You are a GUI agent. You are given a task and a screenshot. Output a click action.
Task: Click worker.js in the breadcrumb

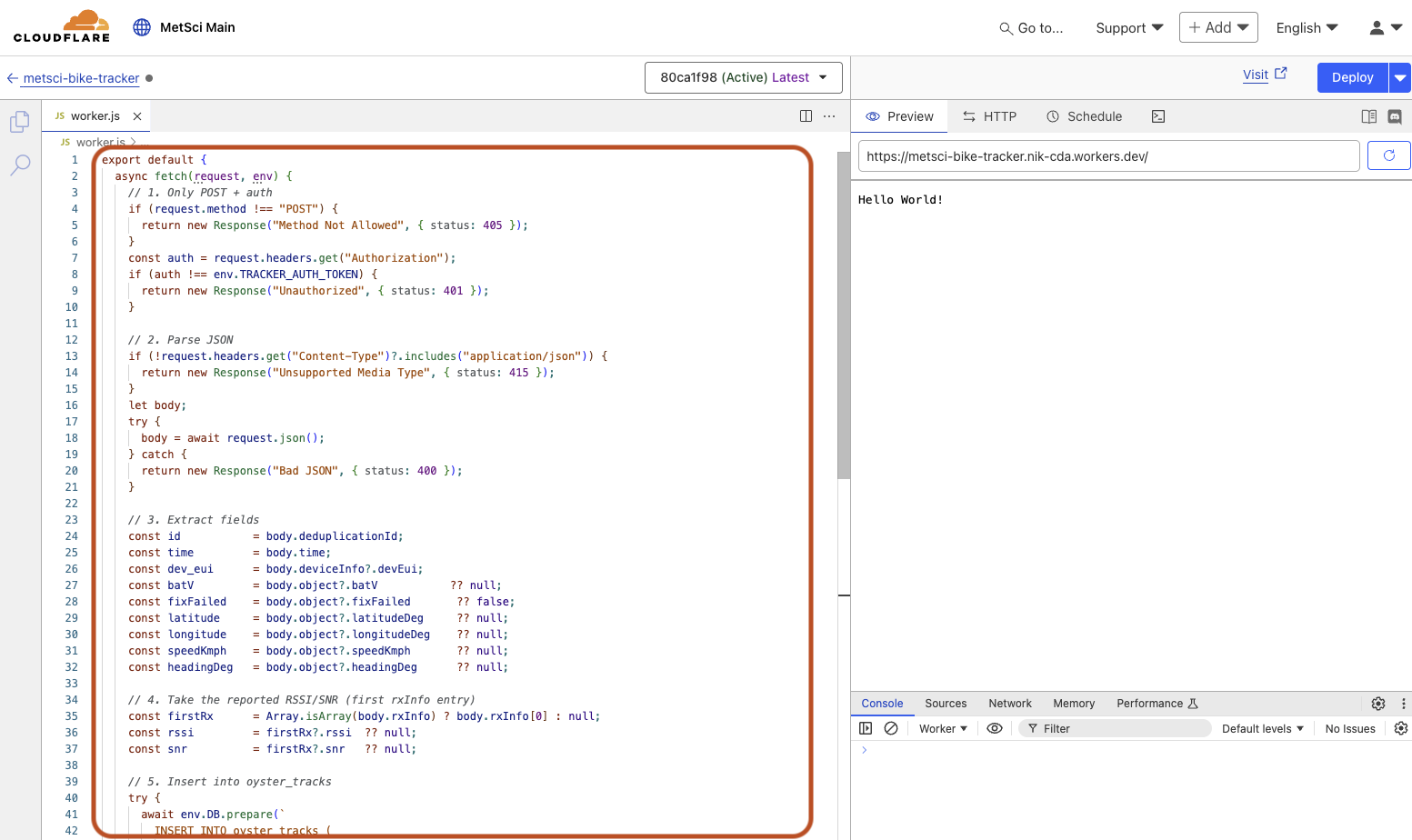(101, 142)
